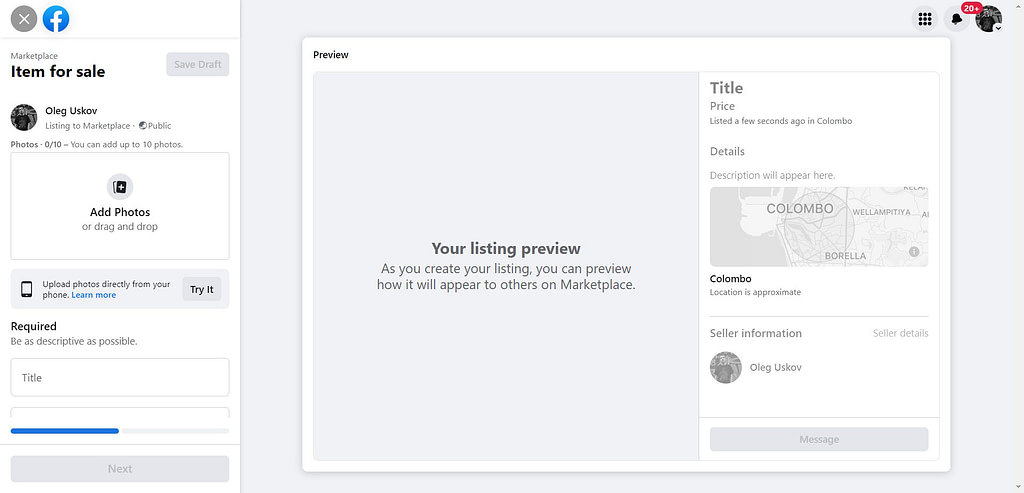Click the Public audience globe icon

pos(142,125)
